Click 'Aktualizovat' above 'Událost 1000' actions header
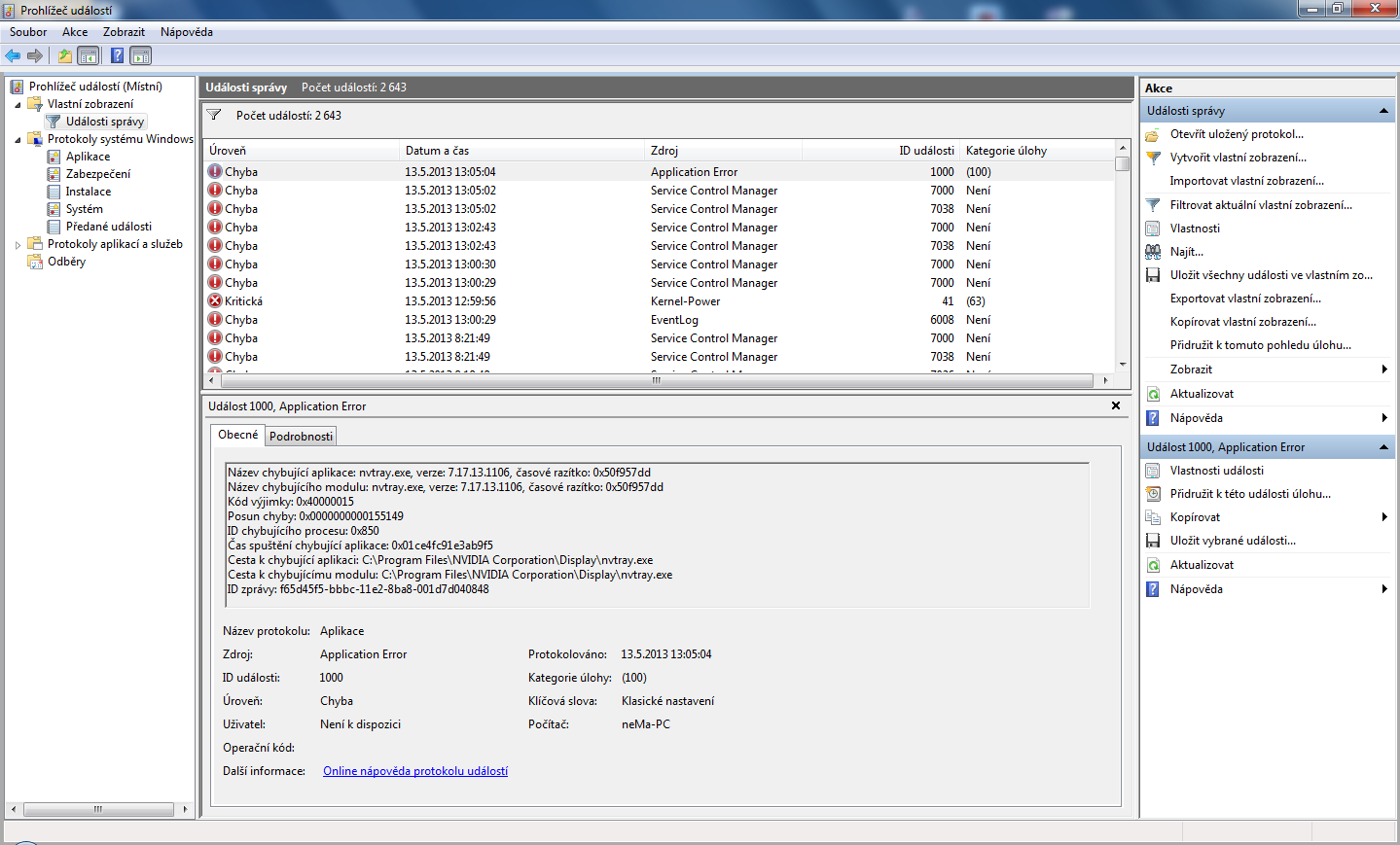Viewport: 1400px width, 845px height. (x=1202, y=394)
